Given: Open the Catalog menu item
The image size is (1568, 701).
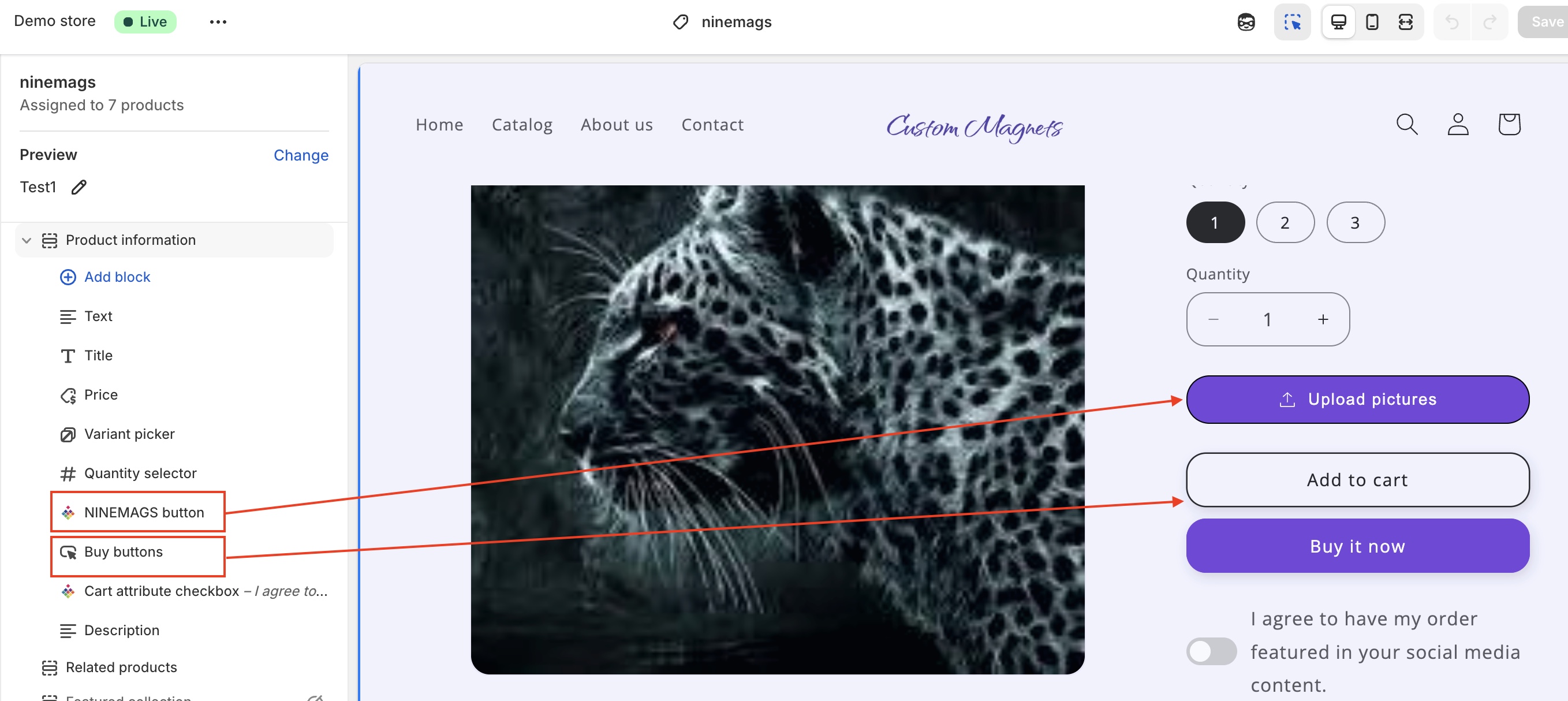Looking at the screenshot, I should pos(522,124).
